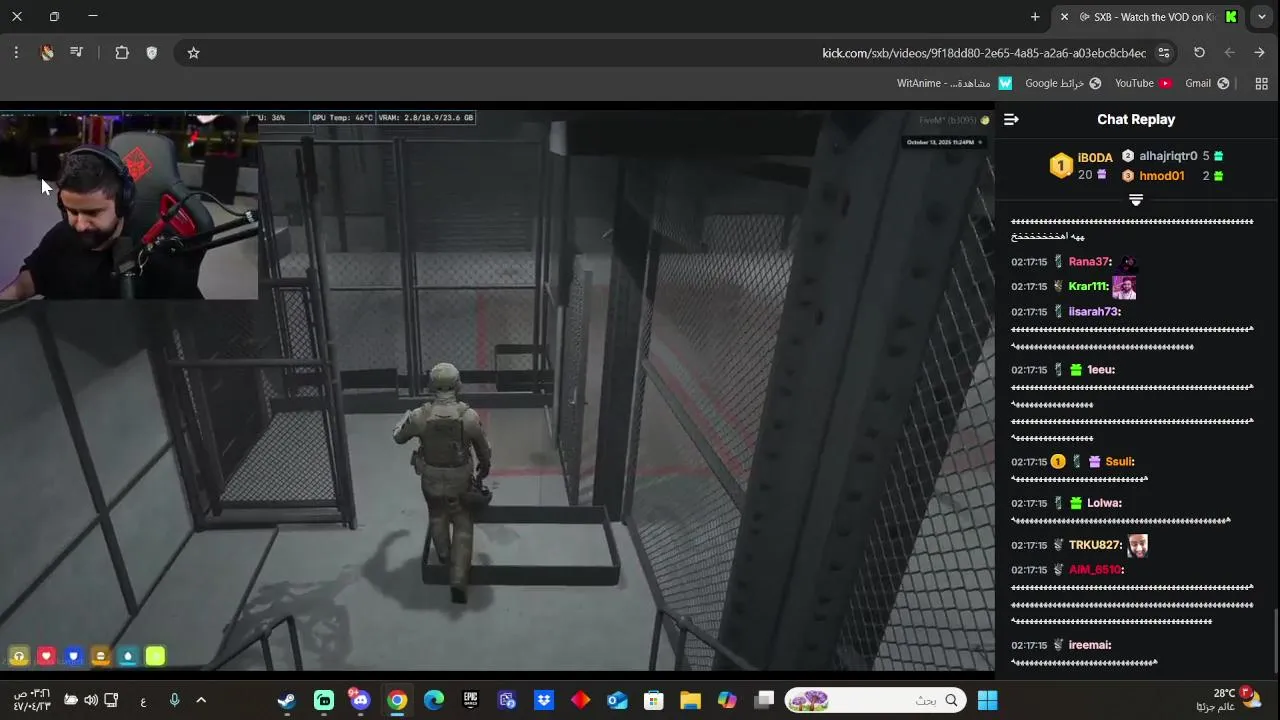1280x720 pixels.
Task: Open Dropbox from the taskbar
Action: coord(544,700)
